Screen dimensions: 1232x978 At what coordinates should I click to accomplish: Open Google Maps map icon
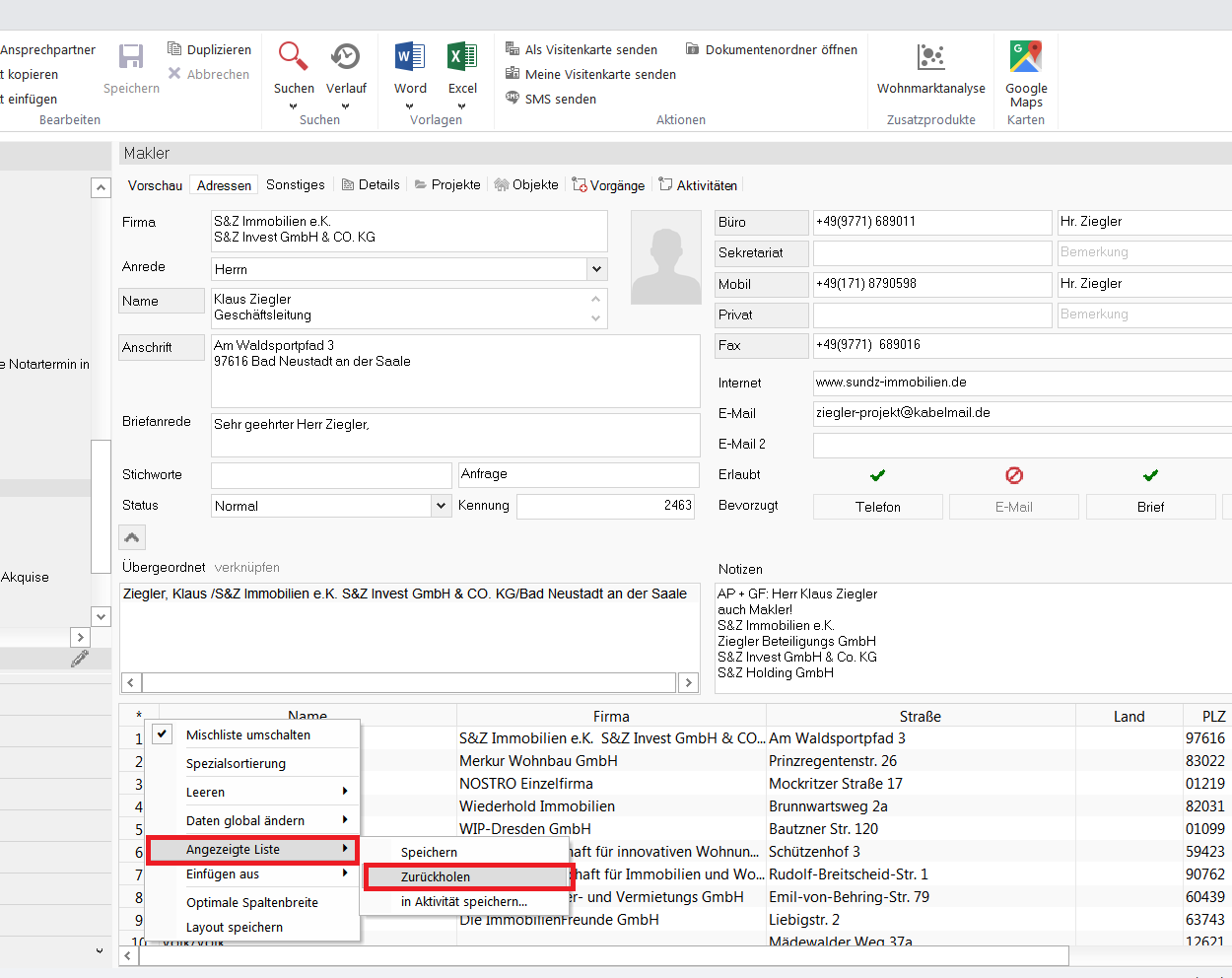coord(1026,57)
